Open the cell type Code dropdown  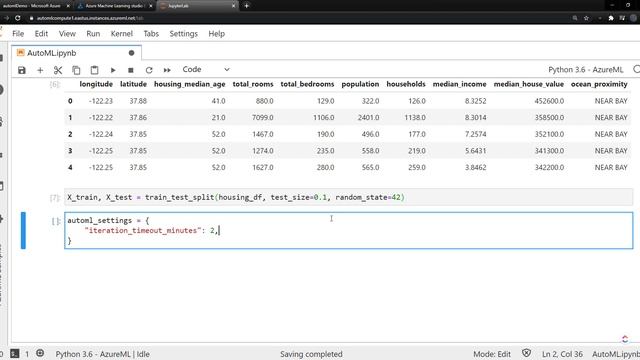(206, 69)
